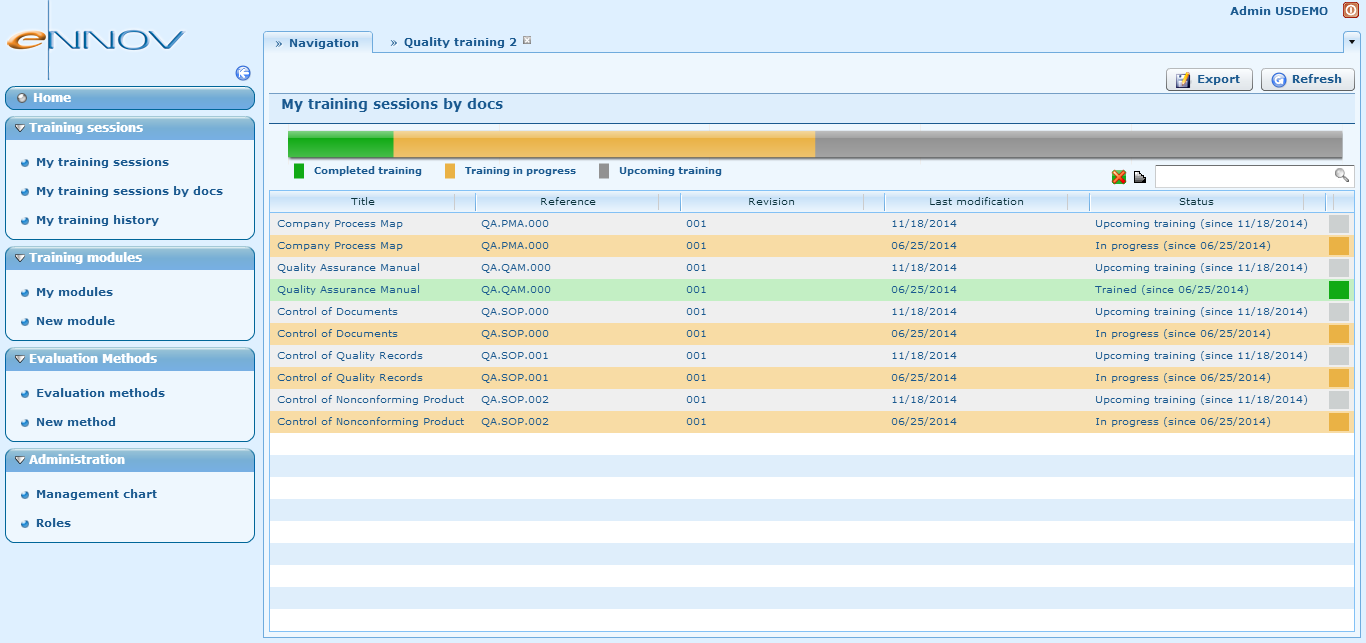1366x643 pixels.
Task: Close the Quality training 2 tab
Action: (527, 41)
